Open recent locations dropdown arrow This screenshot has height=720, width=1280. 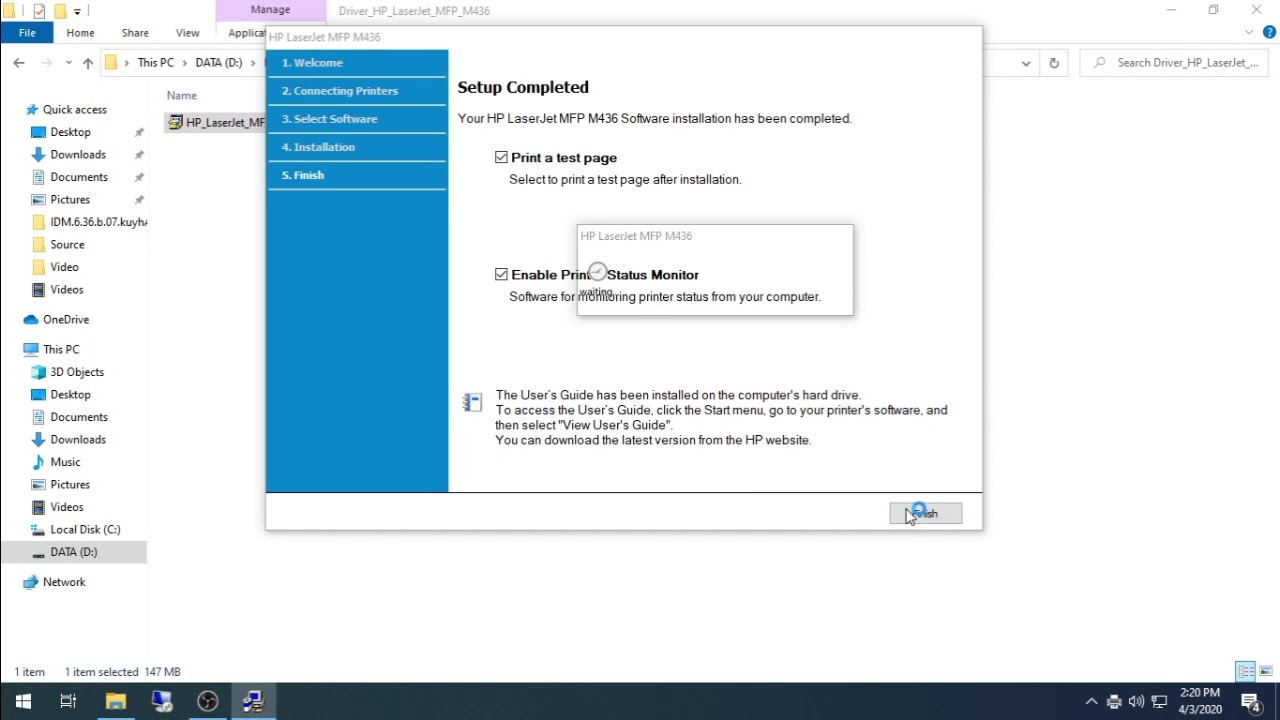69,63
